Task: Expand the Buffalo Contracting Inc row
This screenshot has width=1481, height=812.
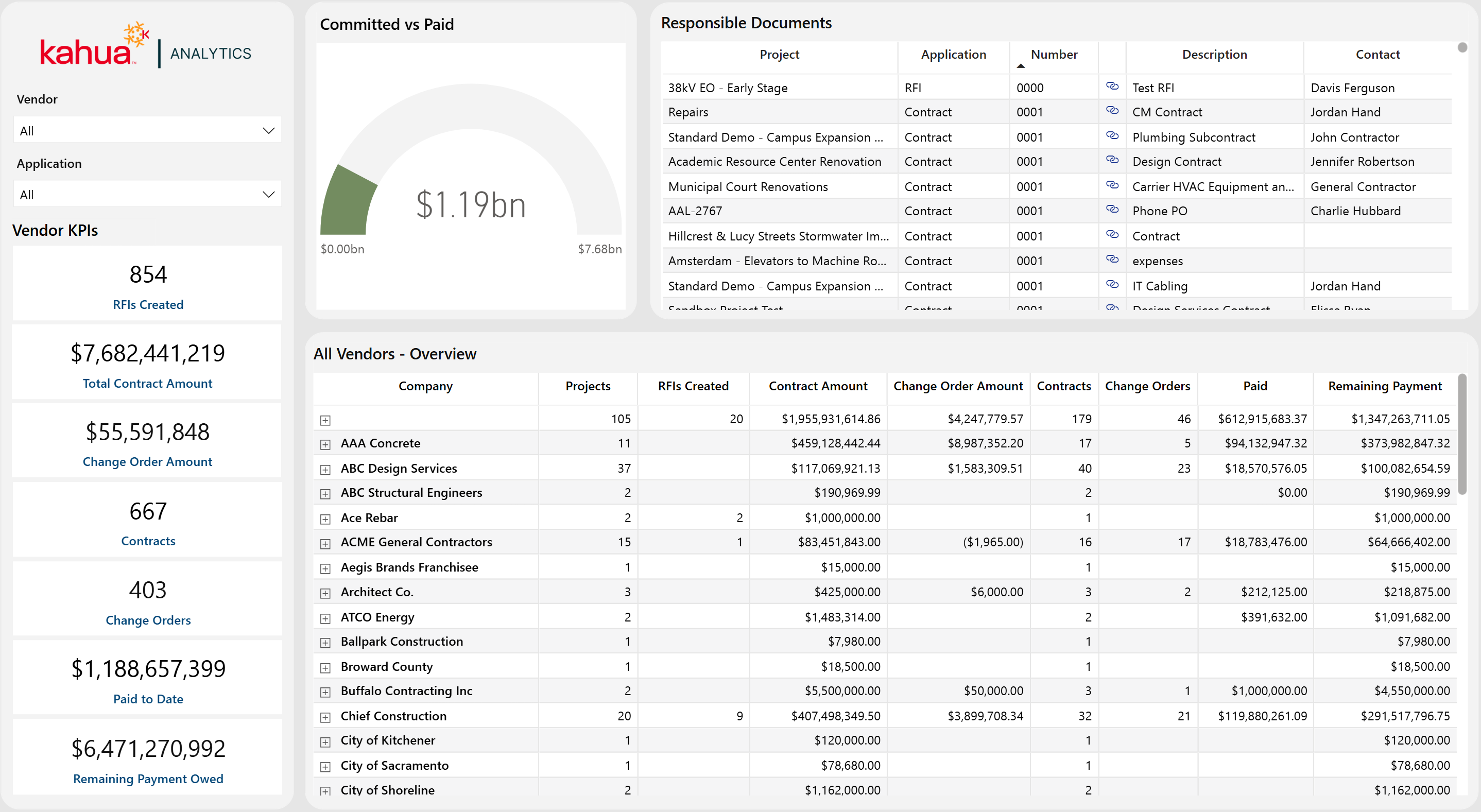Action: [x=325, y=692]
